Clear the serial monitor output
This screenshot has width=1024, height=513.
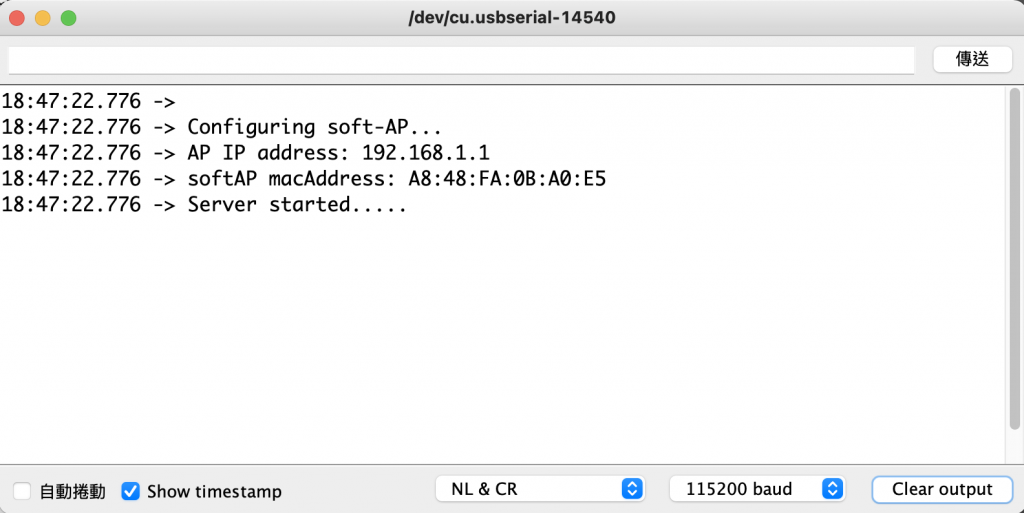942,490
